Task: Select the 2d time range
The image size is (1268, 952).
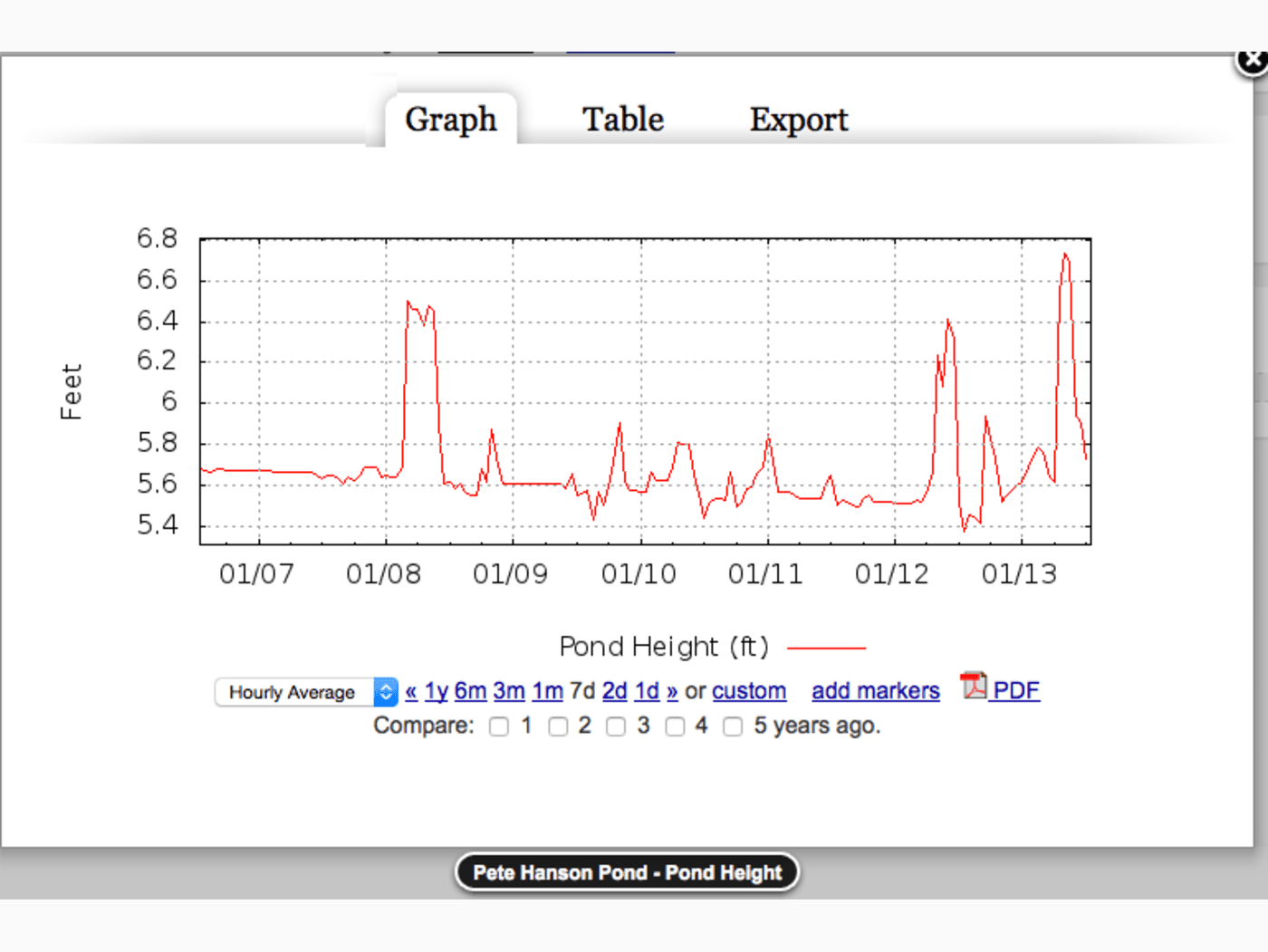Action: 615,691
